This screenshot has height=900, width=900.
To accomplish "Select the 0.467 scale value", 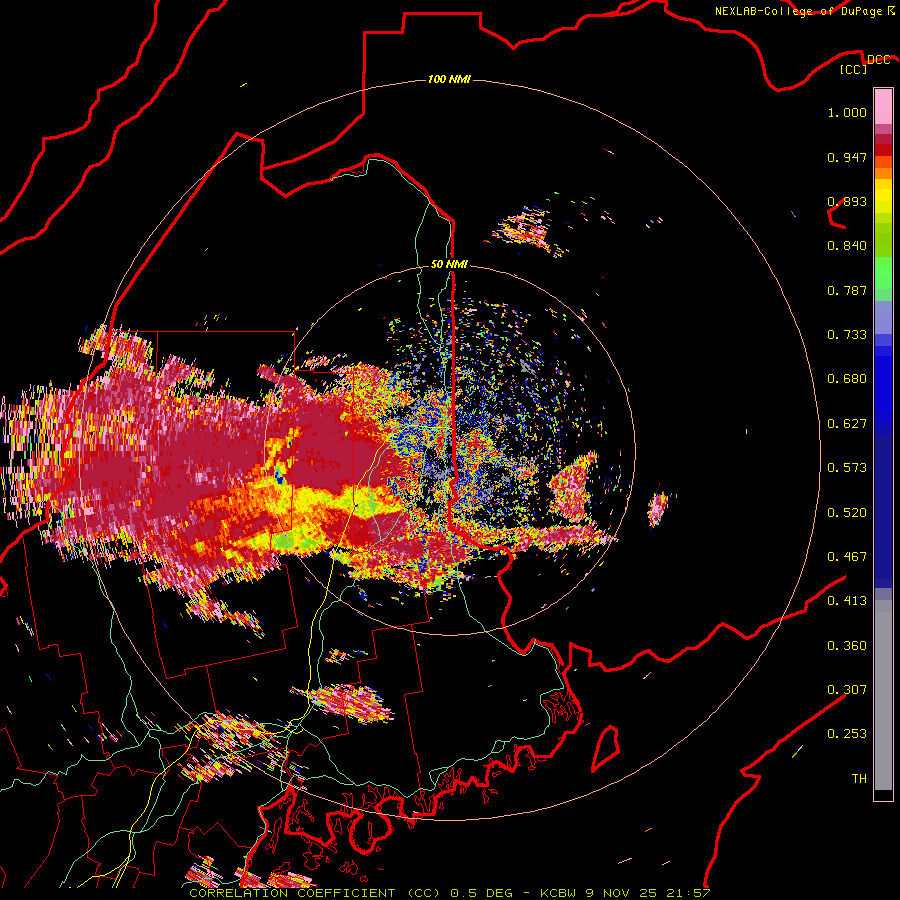I will click(847, 557).
